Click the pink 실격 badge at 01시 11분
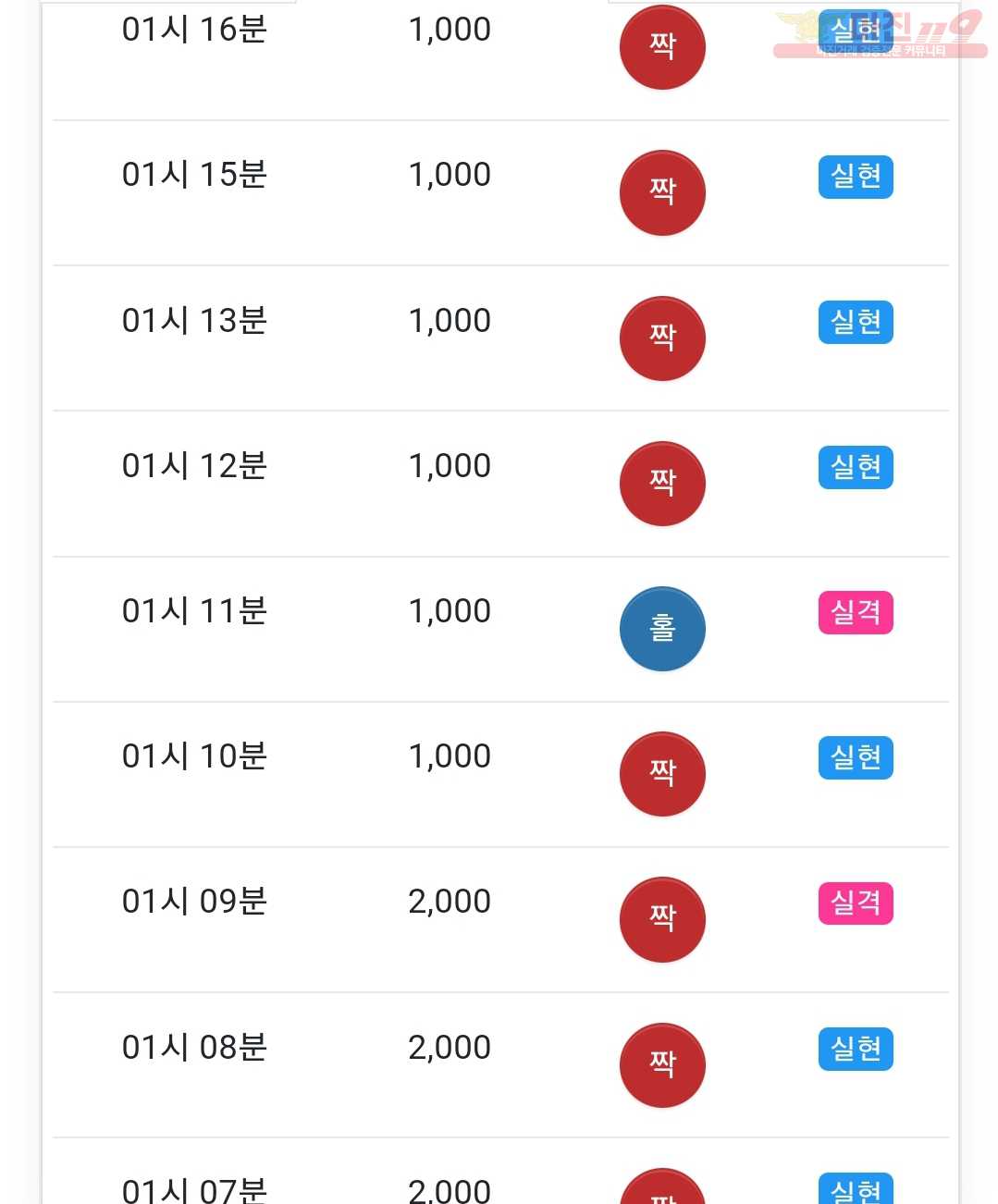The width and height of the screenshot is (998, 1204). pos(856,612)
